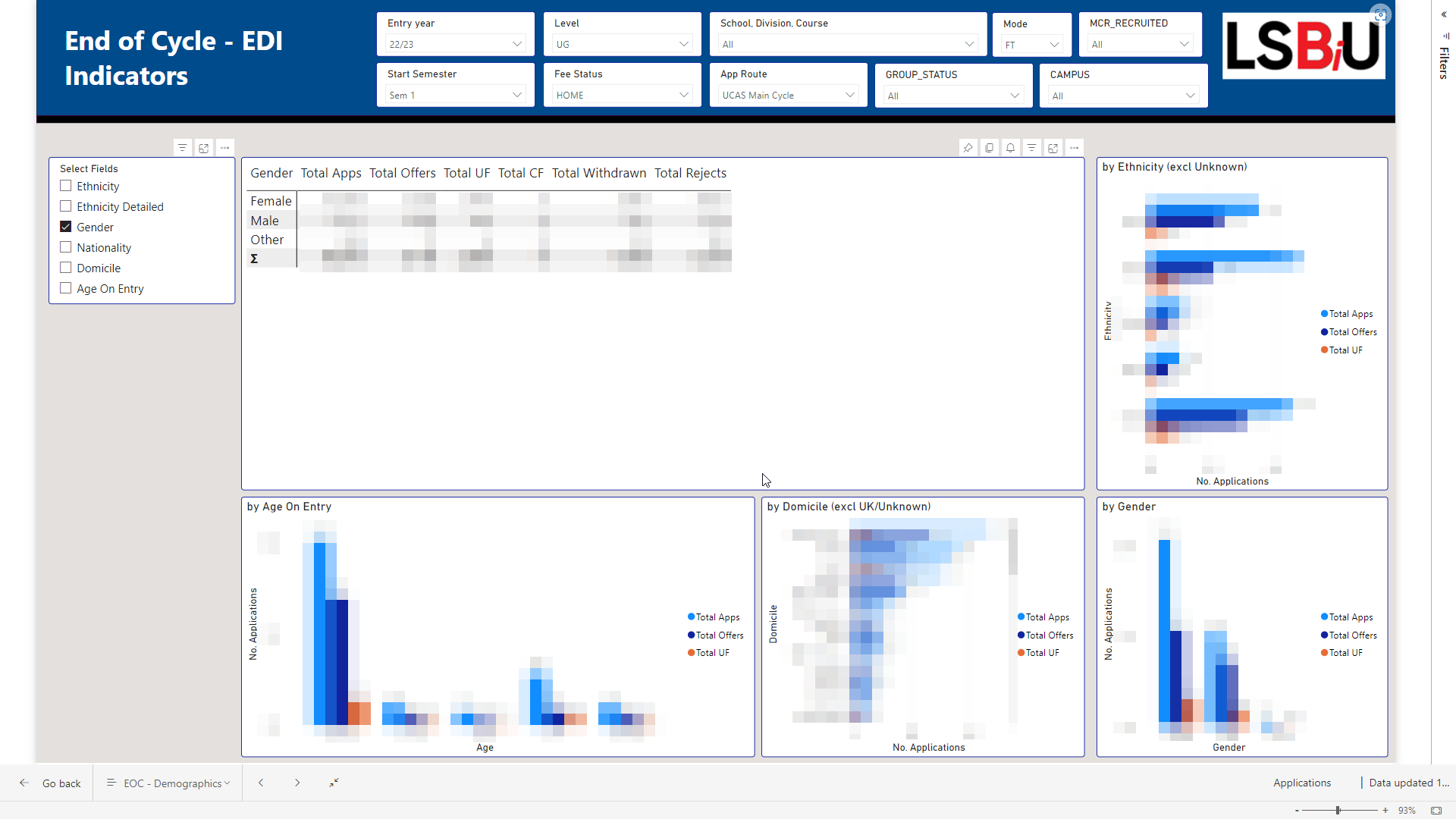Click screenshot overlay icon over the logo
The image size is (1456, 819).
point(1380,14)
